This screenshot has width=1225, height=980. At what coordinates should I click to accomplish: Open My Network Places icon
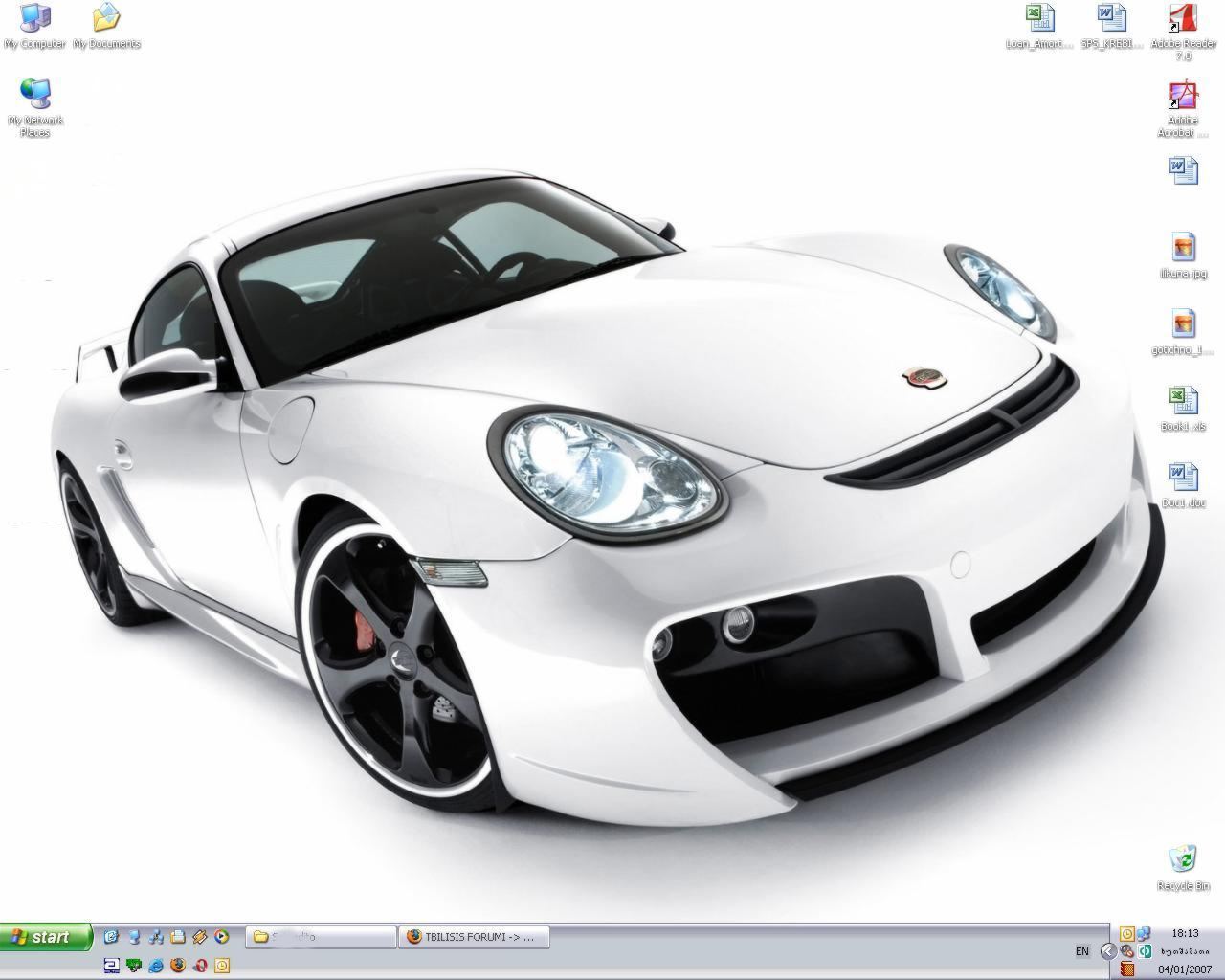35,95
